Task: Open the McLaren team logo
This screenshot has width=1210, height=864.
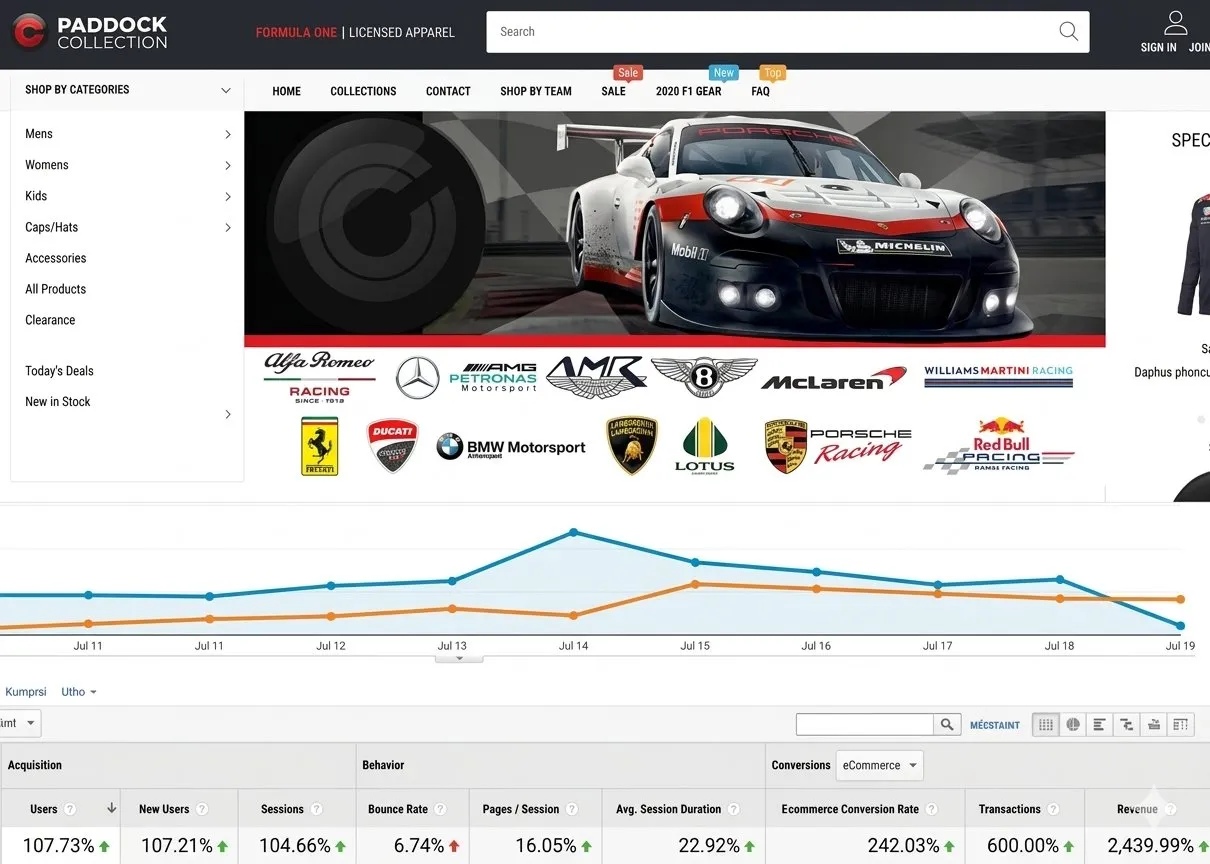Action: [x=834, y=378]
